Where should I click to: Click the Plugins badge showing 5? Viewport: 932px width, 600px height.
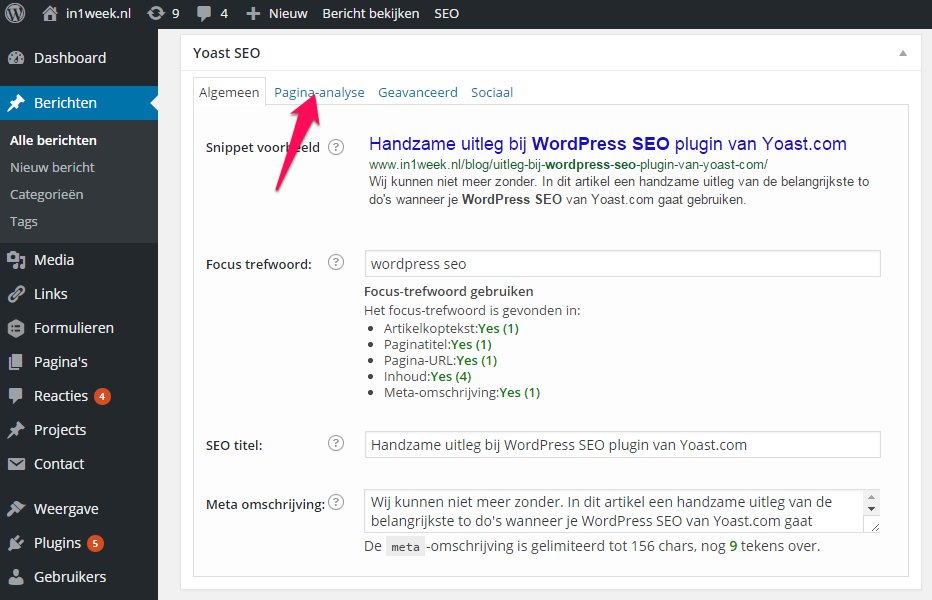point(95,543)
